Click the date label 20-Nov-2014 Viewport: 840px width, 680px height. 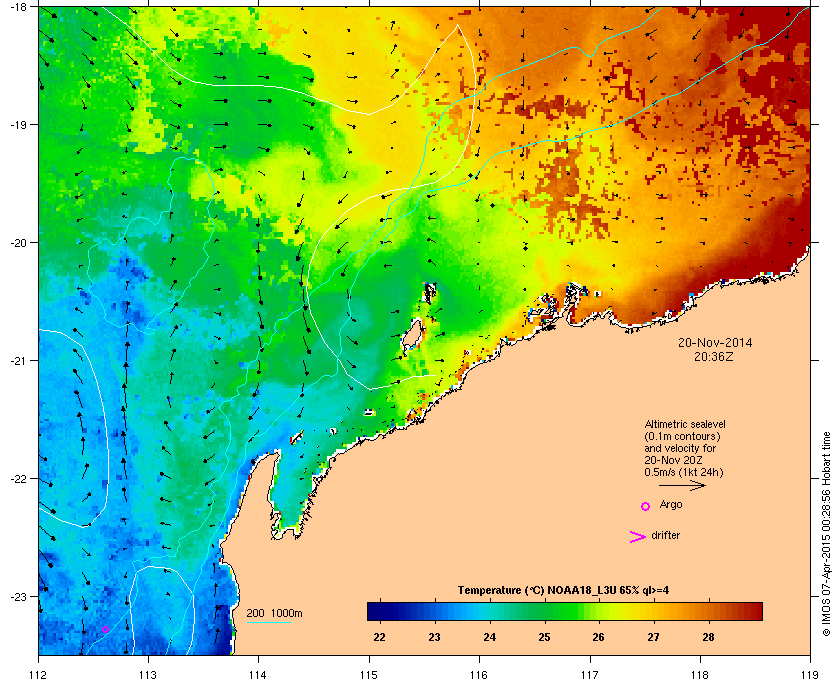click(x=715, y=342)
